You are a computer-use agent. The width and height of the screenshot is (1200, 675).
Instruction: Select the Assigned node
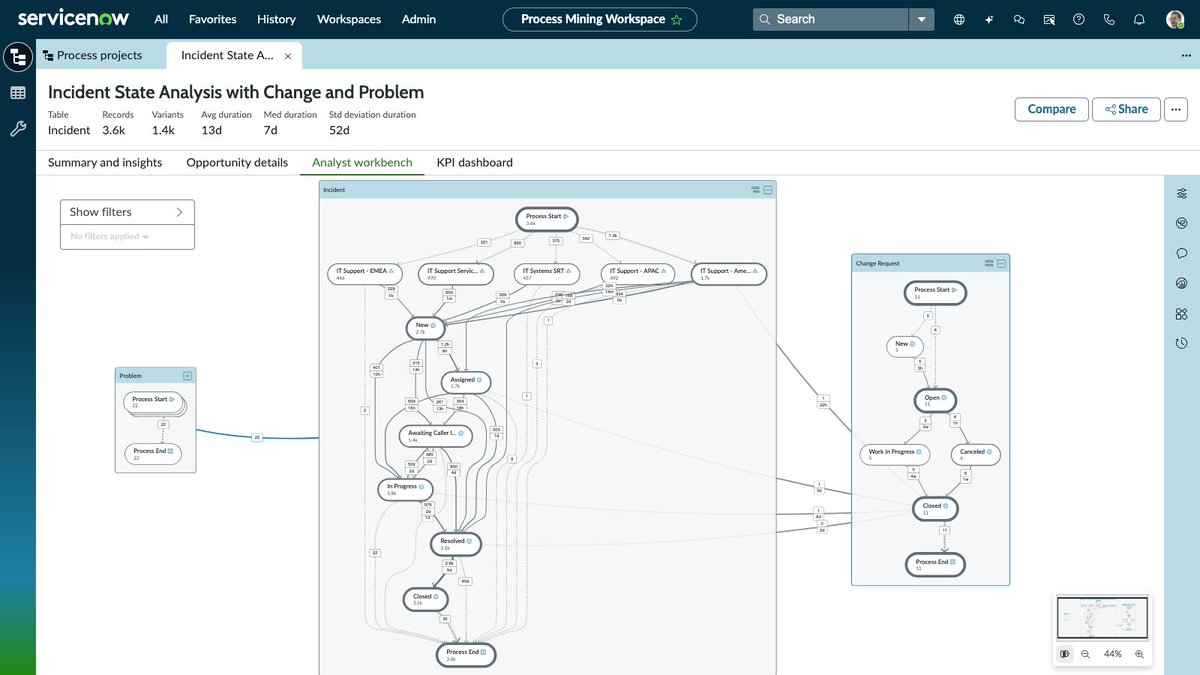[466, 382]
